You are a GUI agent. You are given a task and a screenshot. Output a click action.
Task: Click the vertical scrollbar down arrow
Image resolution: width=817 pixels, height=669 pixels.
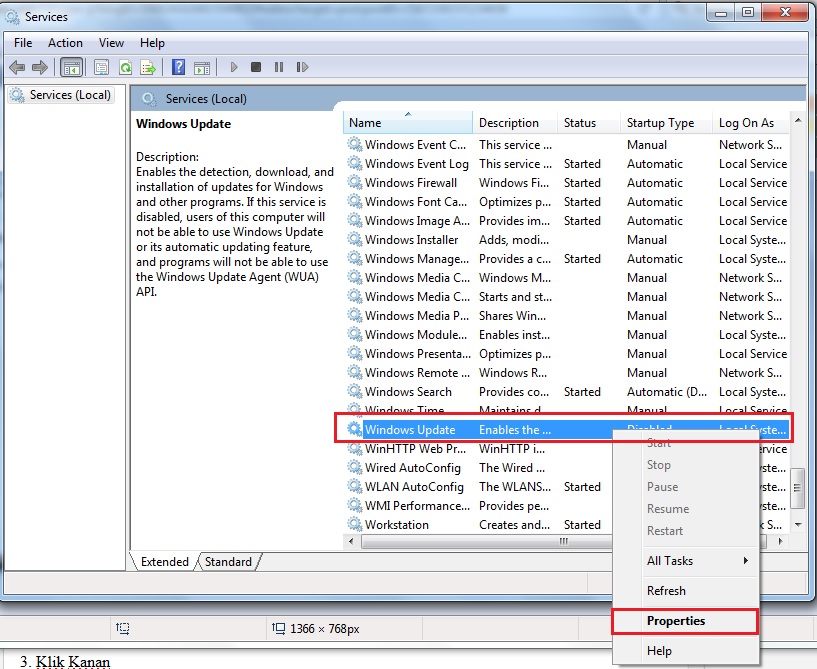(798, 524)
